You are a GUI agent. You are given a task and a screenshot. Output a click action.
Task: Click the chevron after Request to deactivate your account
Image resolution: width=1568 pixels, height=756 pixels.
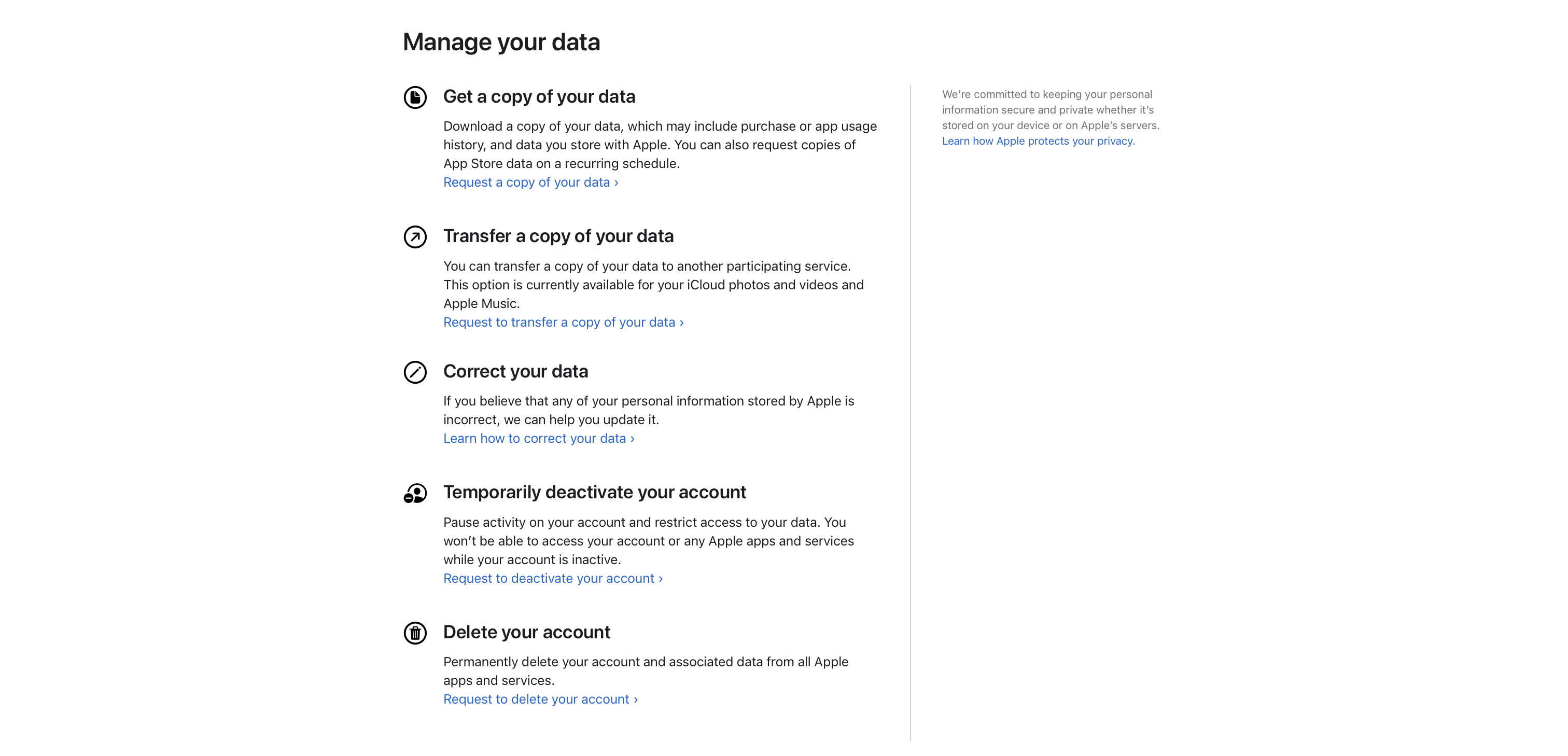click(x=660, y=578)
